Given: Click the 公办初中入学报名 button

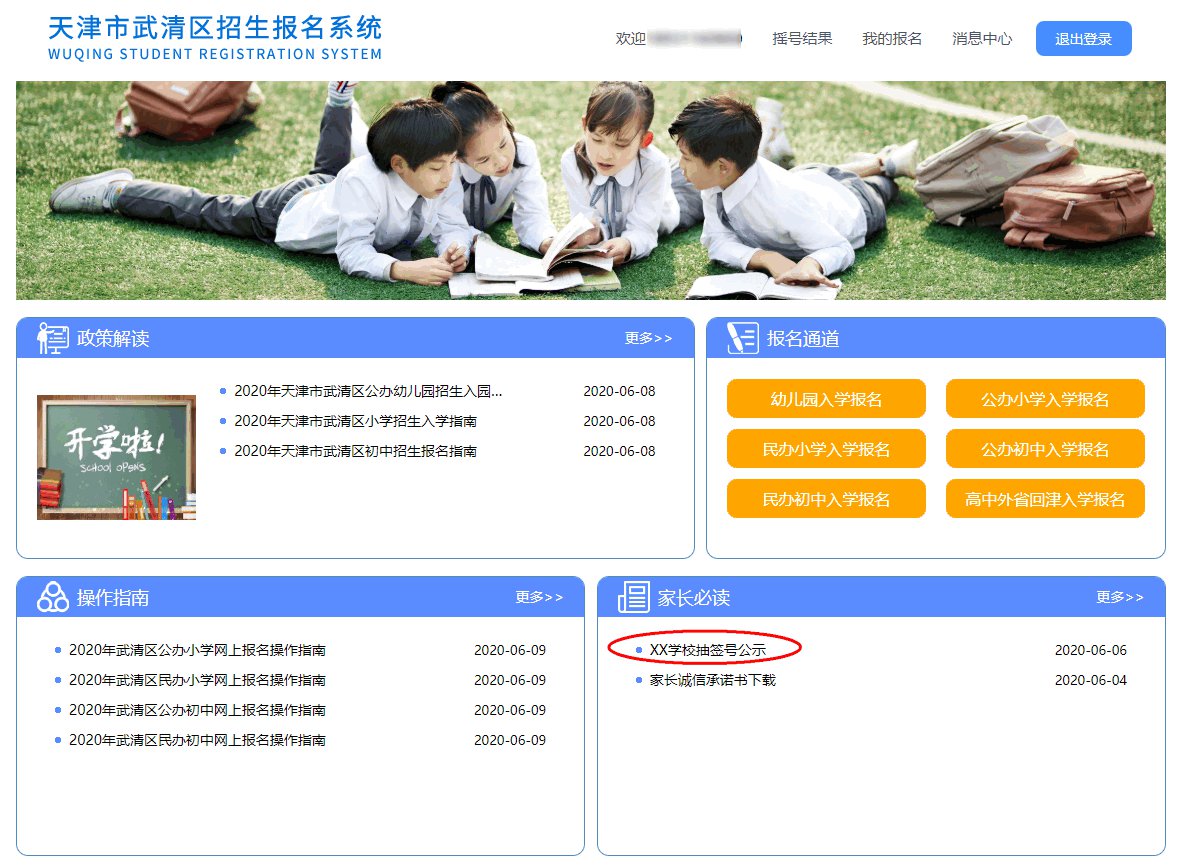Looking at the screenshot, I should (1045, 449).
